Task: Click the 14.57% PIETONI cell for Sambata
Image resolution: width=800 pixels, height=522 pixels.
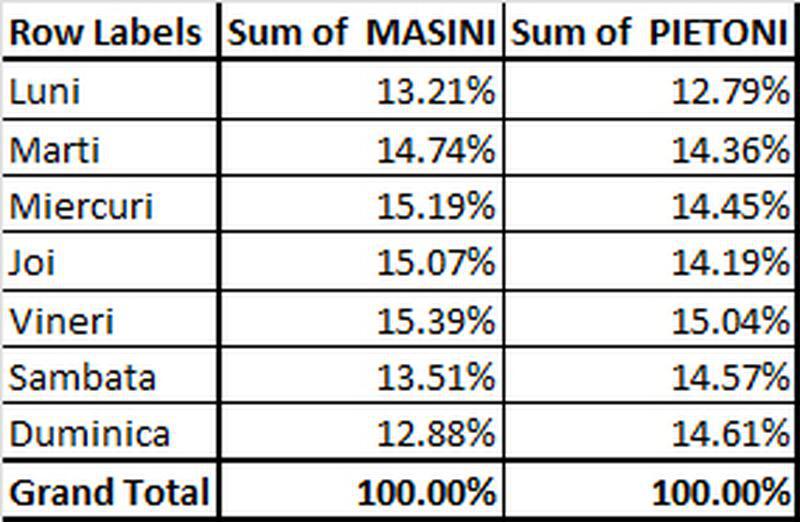Action: (x=649, y=376)
